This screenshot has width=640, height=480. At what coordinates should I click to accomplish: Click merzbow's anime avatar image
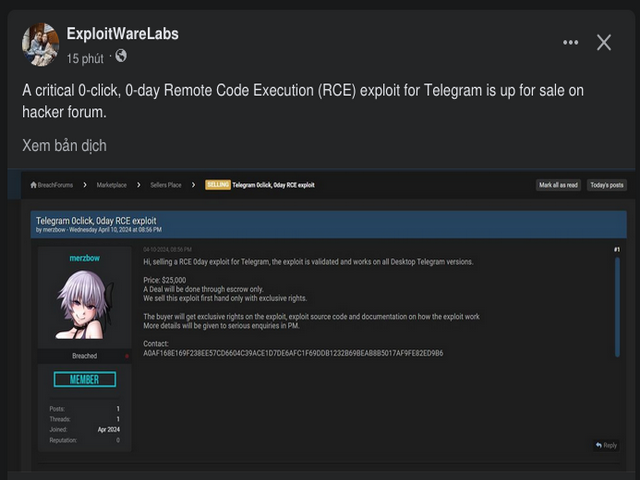click(84, 305)
